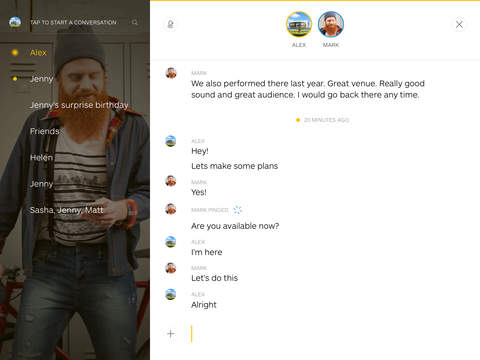Screen dimensions: 480x360
Task: Click Alex's avatar beside 'Alright' message
Action: (x=171, y=294)
